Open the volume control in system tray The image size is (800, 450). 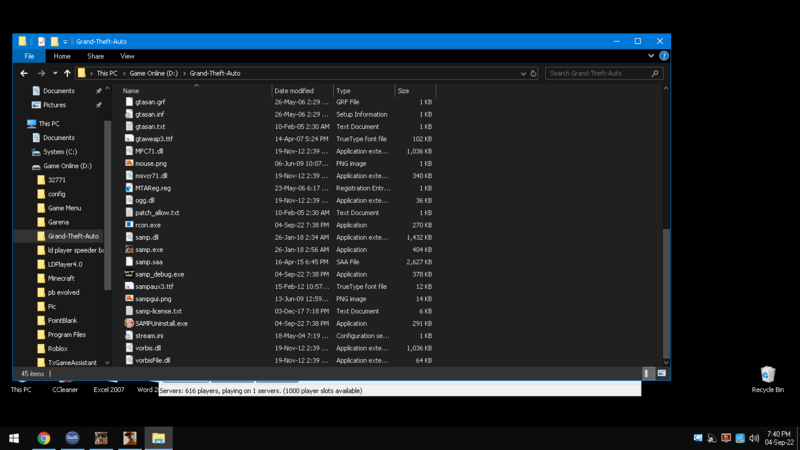point(754,438)
